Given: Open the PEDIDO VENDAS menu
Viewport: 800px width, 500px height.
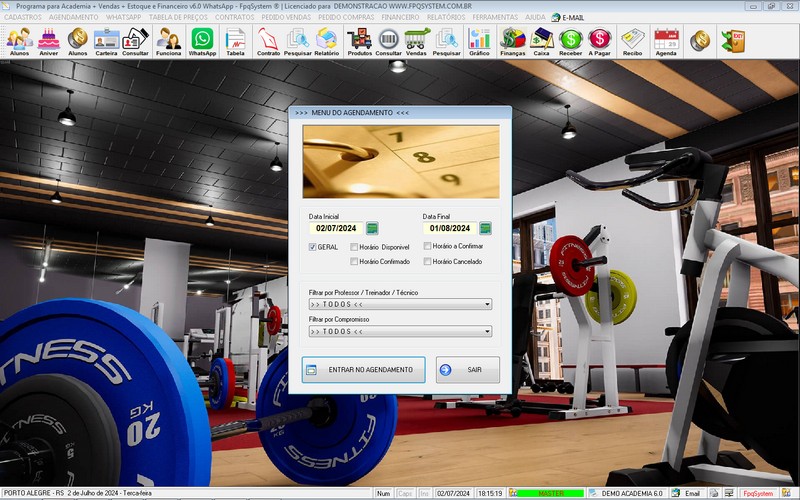Looking at the screenshot, I should [x=286, y=17].
